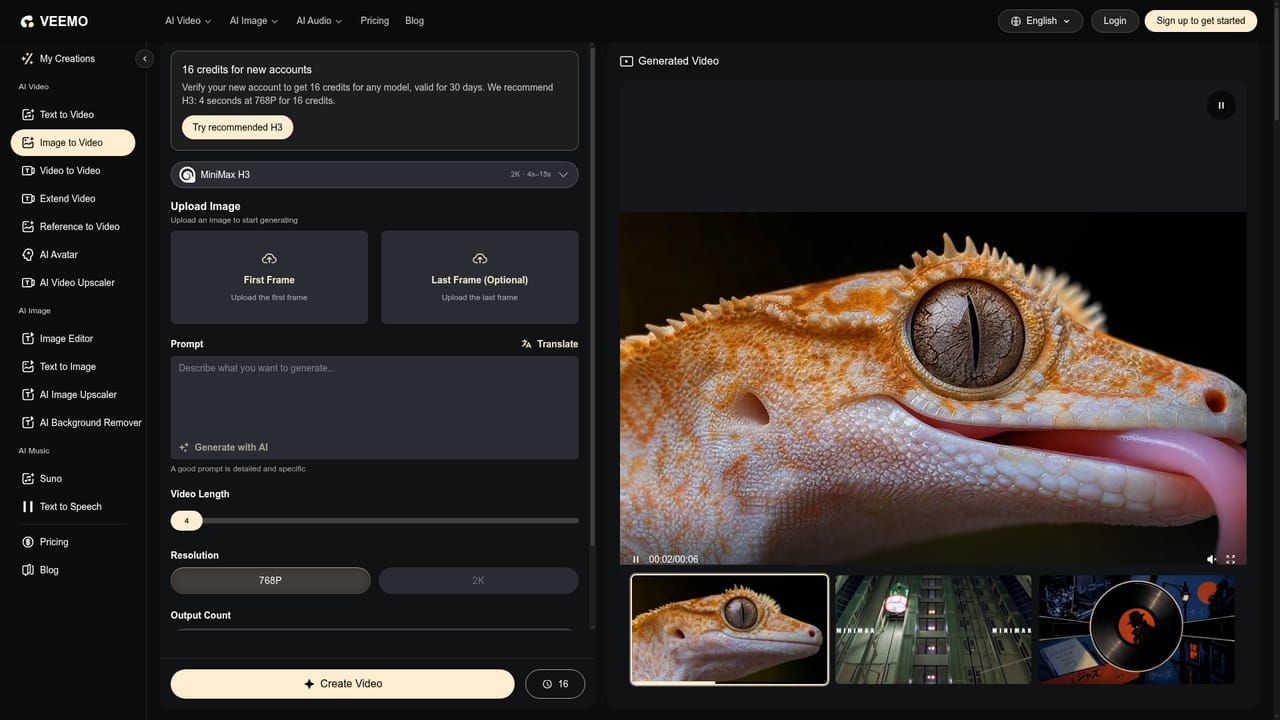Enter fullscreen on the video player

(x=1230, y=559)
